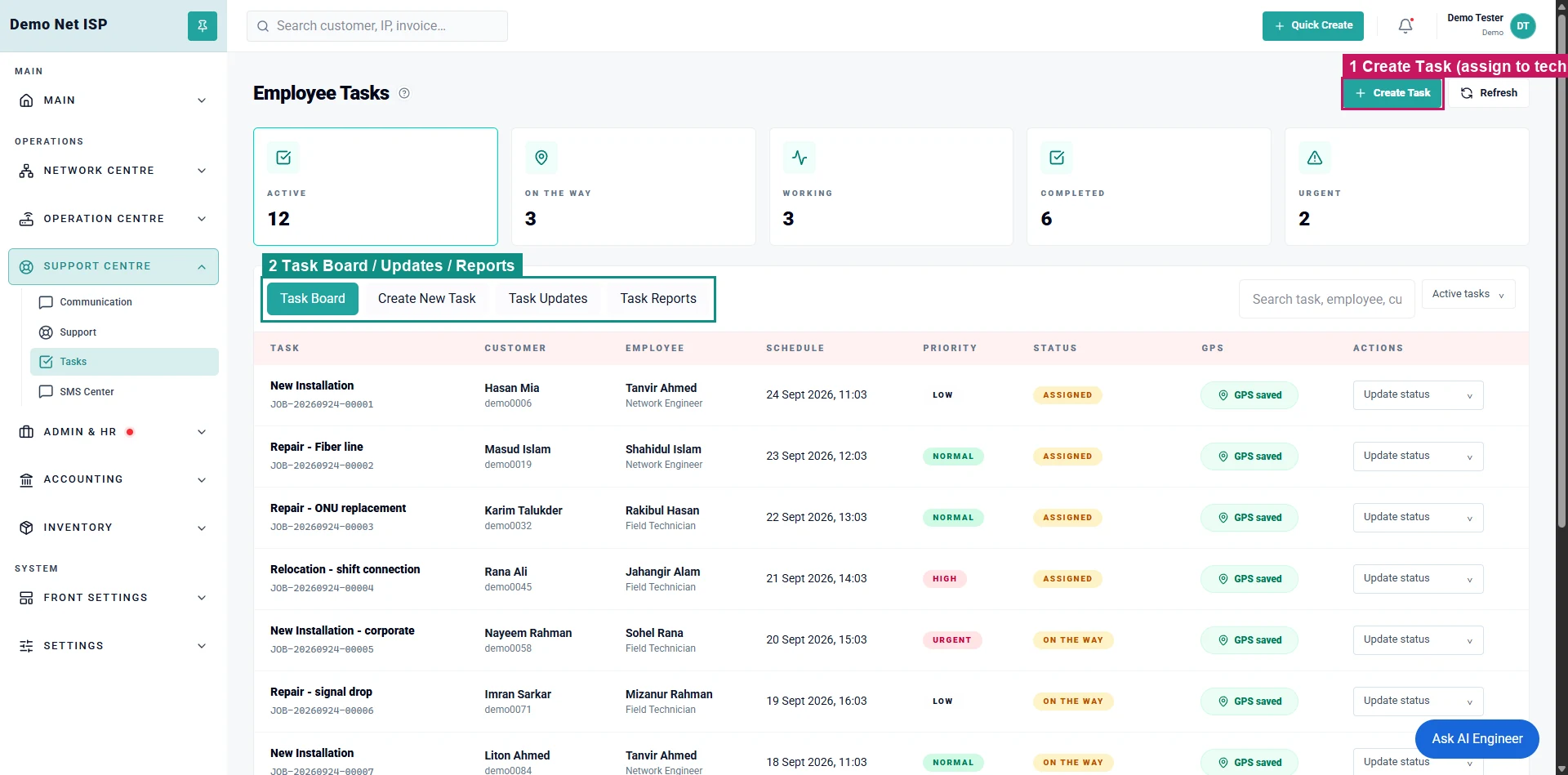
Task: Click the Operation Centre router icon
Action: [26, 219]
